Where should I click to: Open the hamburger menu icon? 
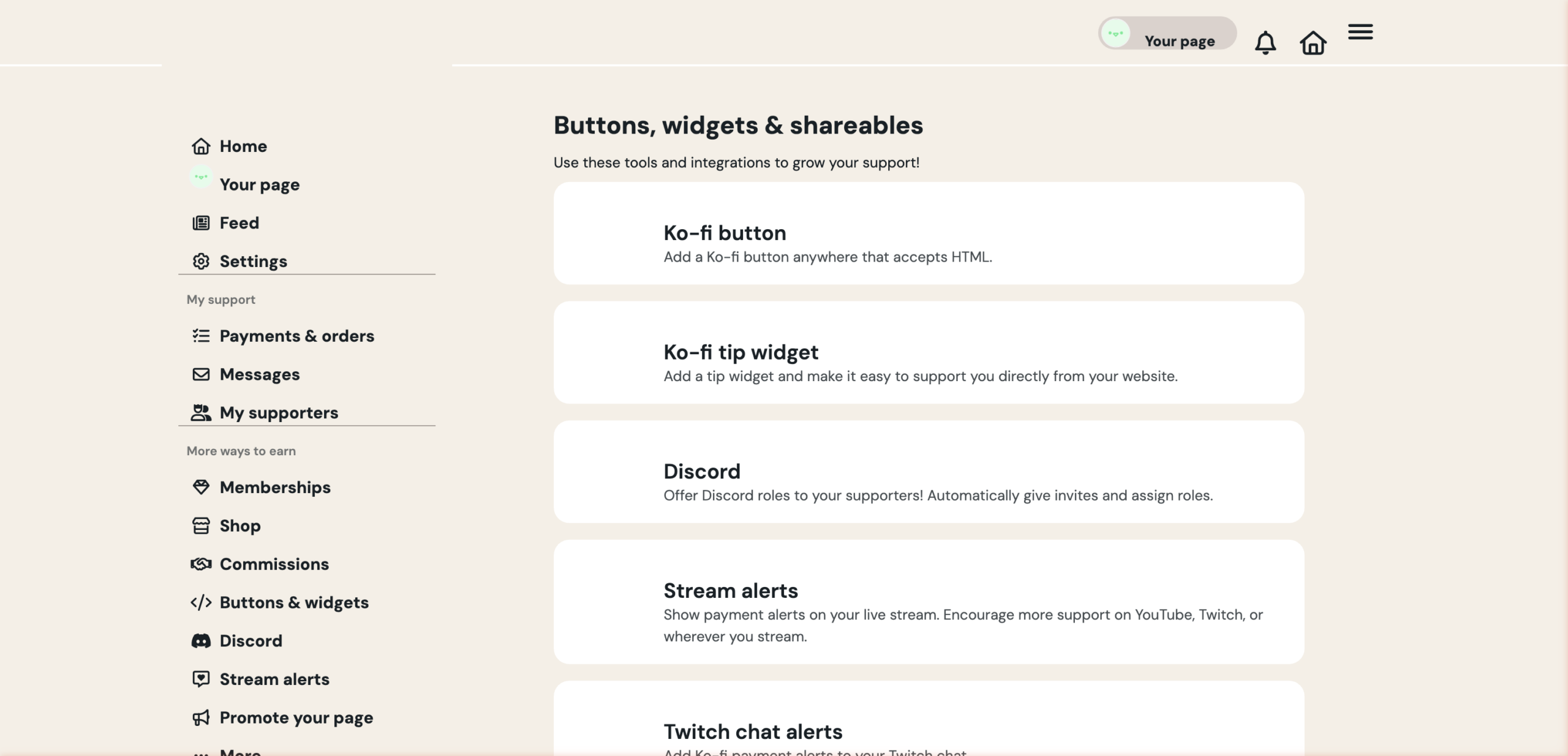[1360, 32]
